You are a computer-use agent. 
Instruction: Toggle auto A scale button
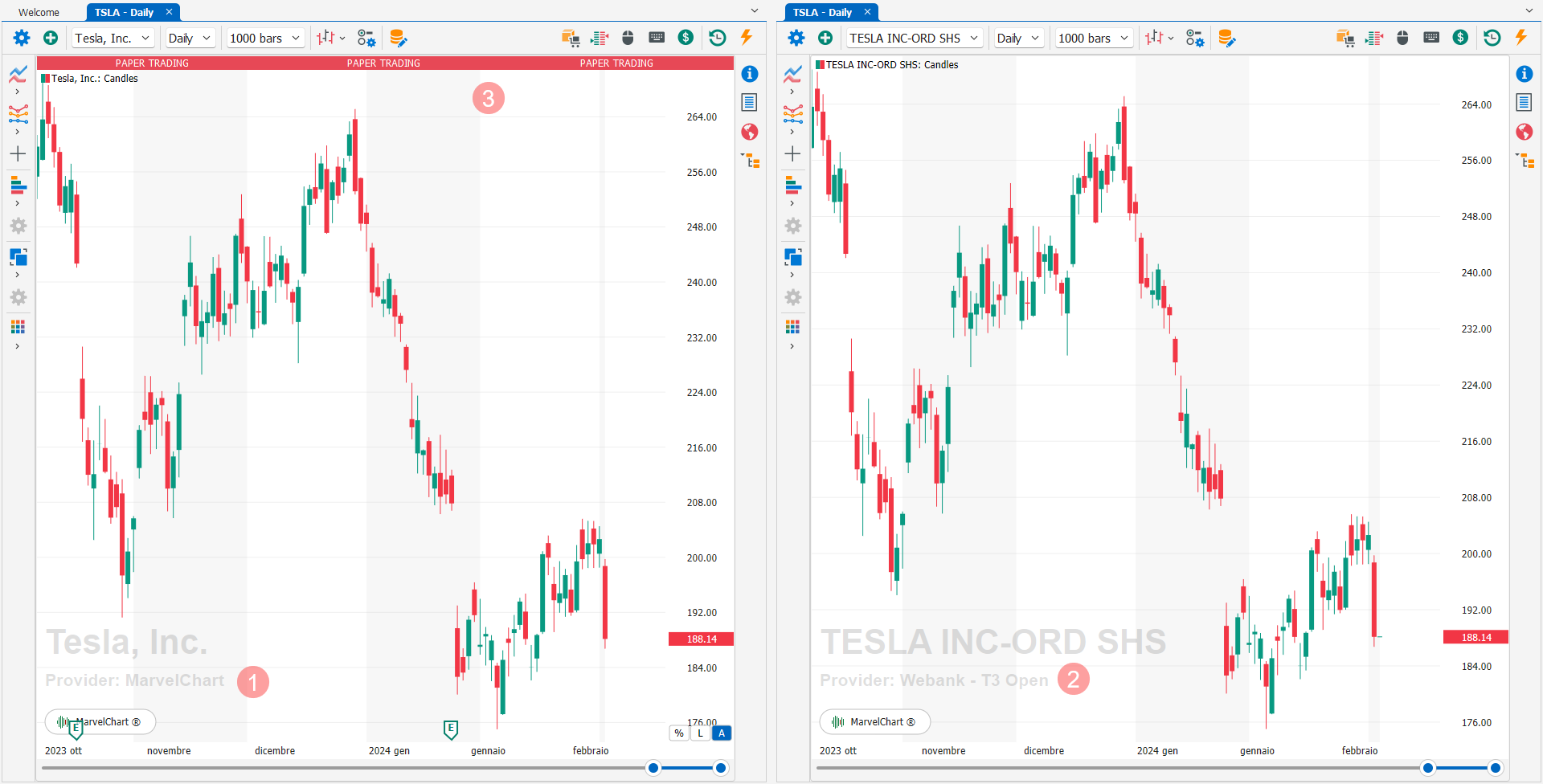click(722, 733)
